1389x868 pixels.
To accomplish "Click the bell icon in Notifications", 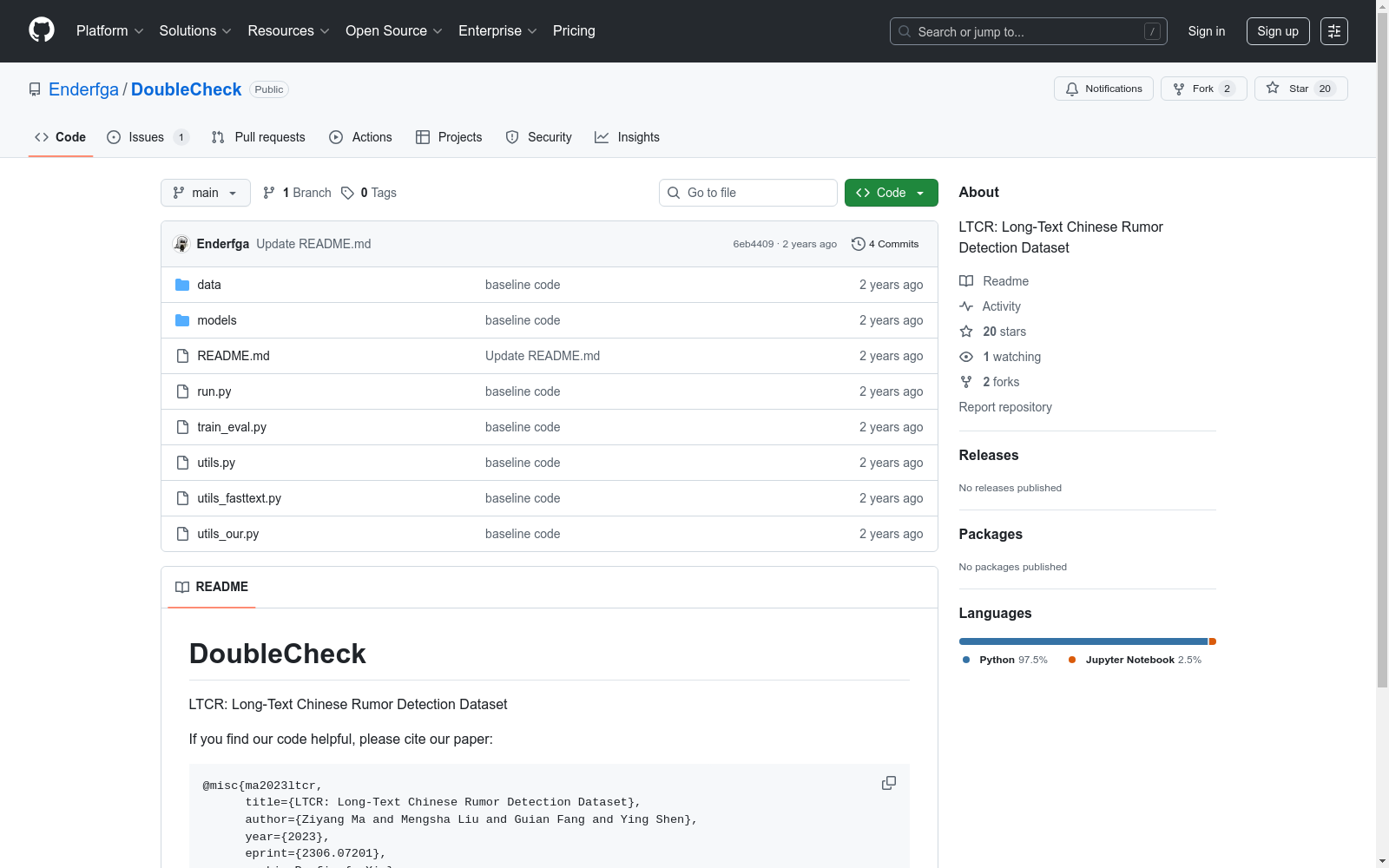I will pos(1072,89).
